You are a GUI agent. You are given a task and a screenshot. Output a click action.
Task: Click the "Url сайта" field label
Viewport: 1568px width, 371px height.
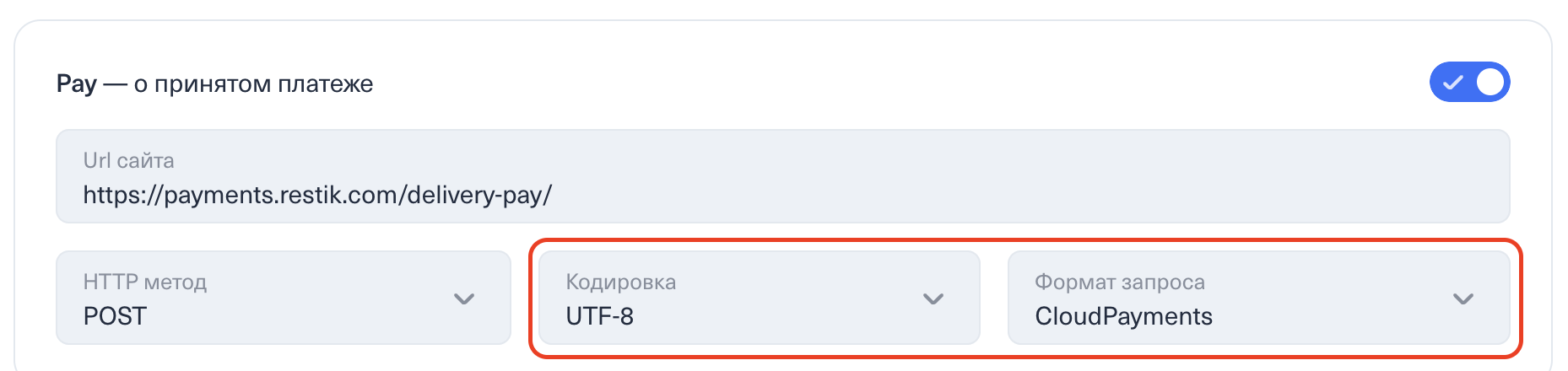(x=128, y=160)
